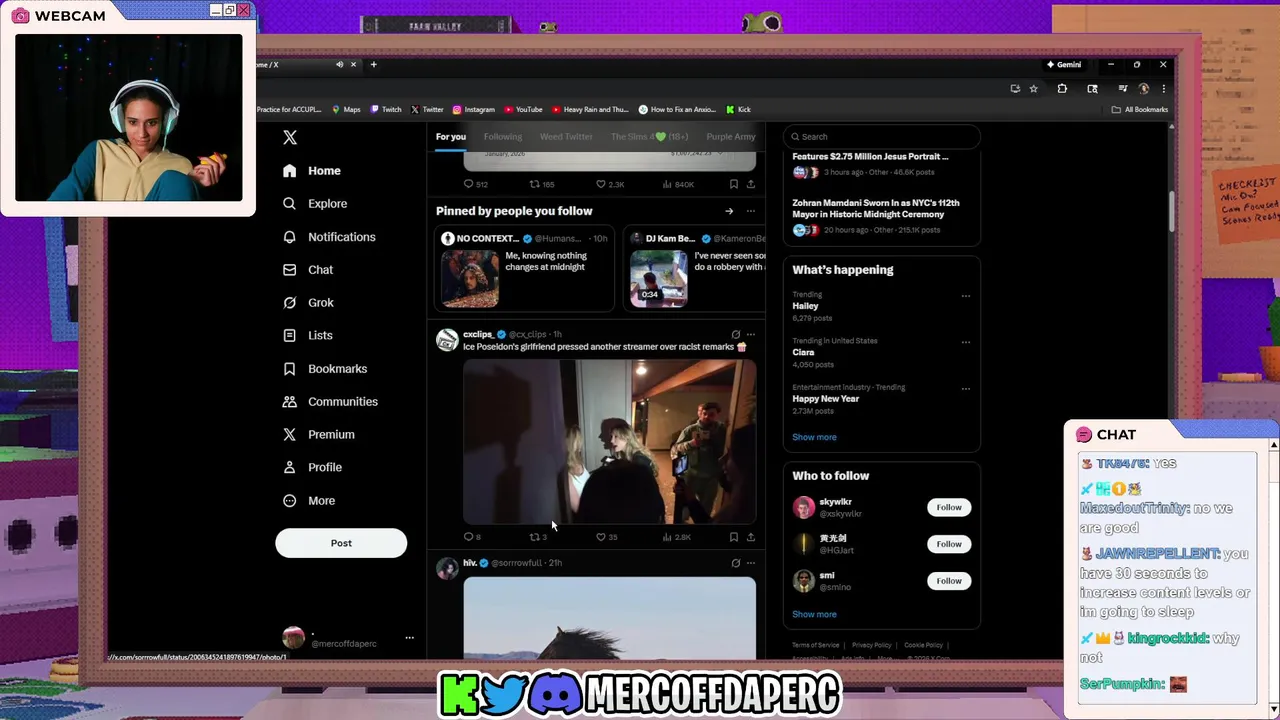Open Lists in the sidebar
Image resolution: width=1280 pixels, height=720 pixels.
tap(307, 336)
